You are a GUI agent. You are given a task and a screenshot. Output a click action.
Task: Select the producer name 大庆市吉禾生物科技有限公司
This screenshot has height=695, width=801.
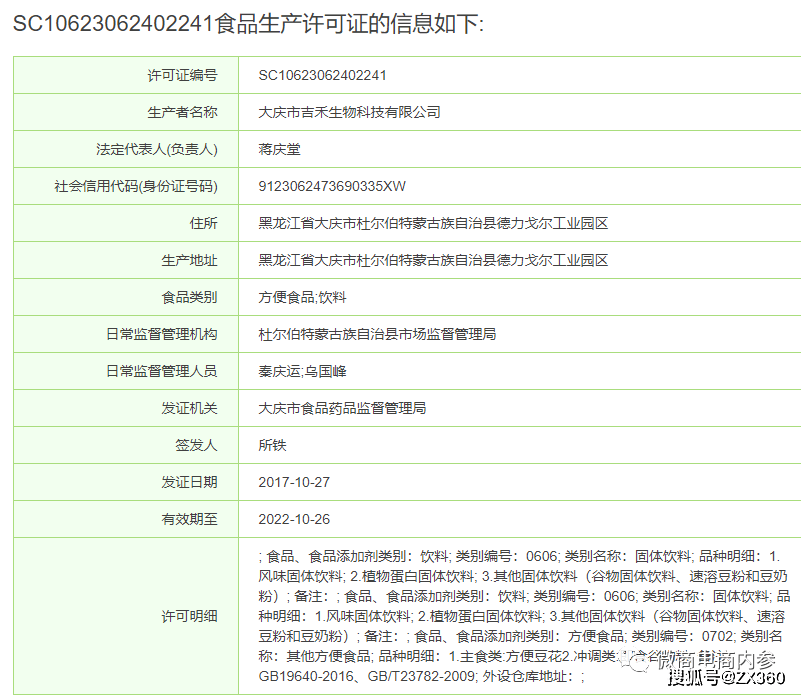pos(349,112)
